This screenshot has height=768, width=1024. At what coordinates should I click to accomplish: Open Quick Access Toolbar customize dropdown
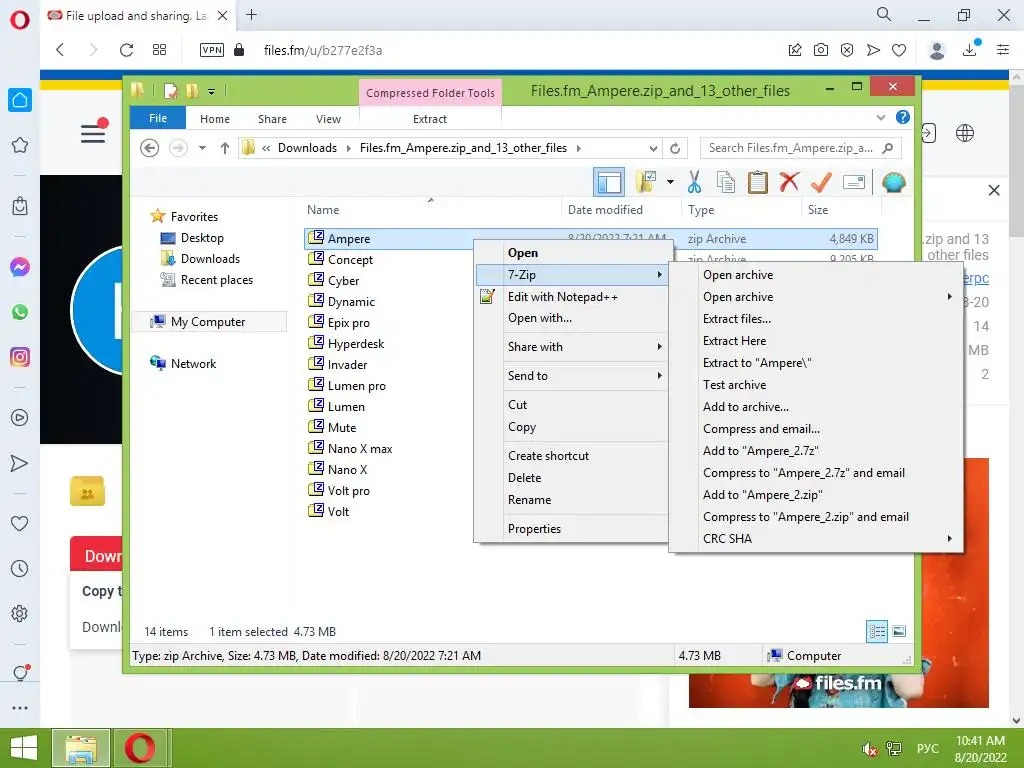tap(212, 91)
